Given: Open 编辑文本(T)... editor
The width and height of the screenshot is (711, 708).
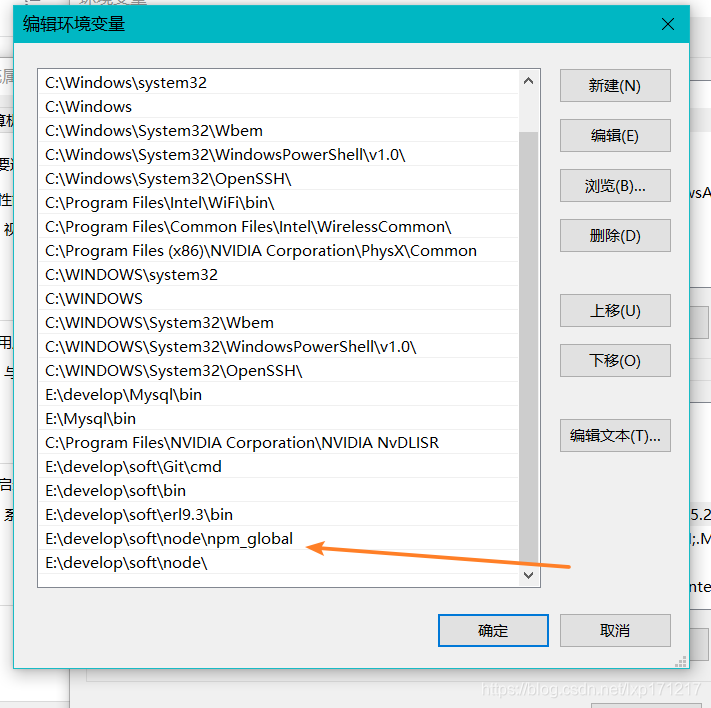Looking at the screenshot, I should click(615, 435).
